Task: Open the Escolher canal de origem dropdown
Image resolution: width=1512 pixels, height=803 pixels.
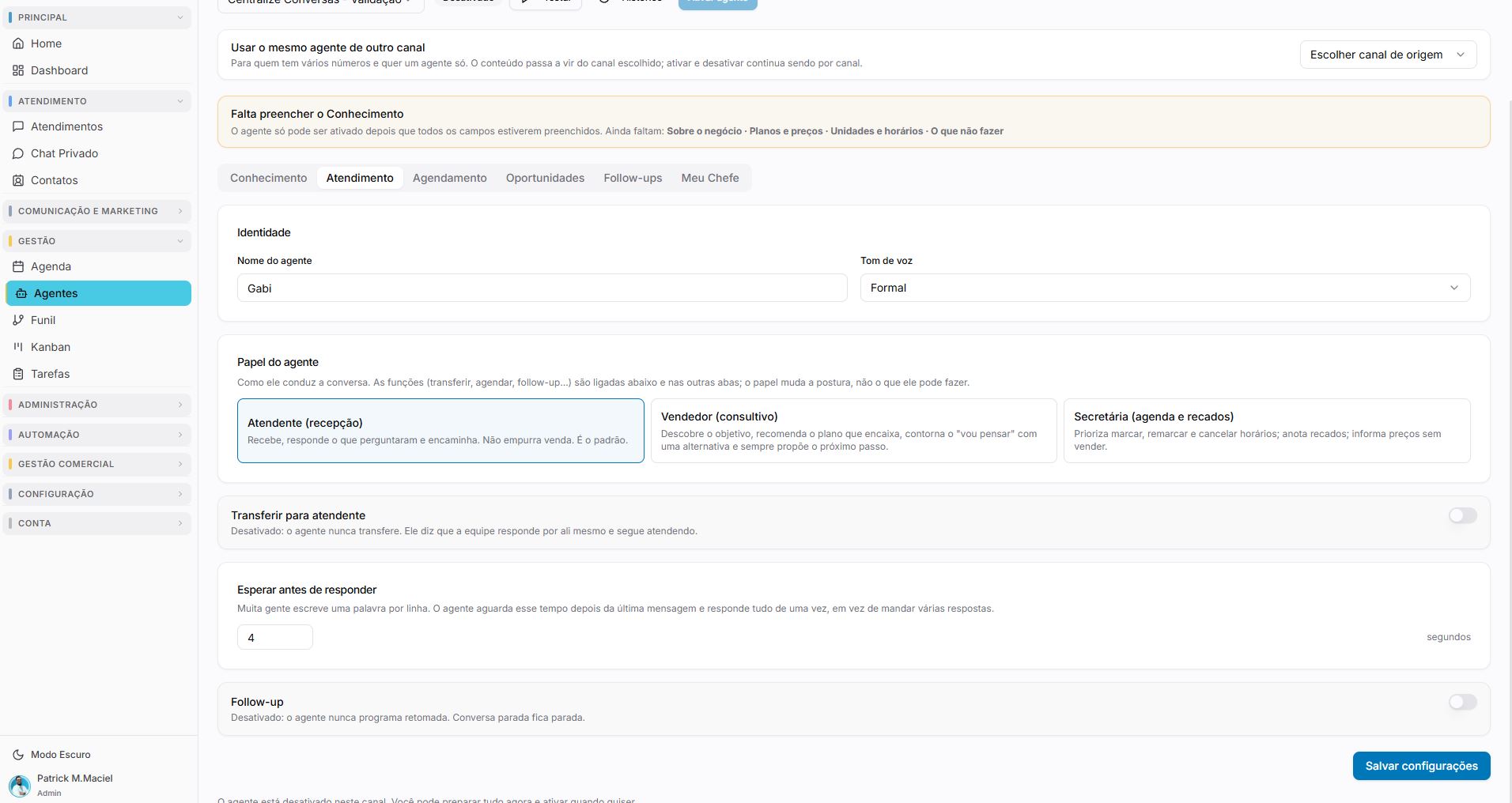Action: click(1388, 55)
